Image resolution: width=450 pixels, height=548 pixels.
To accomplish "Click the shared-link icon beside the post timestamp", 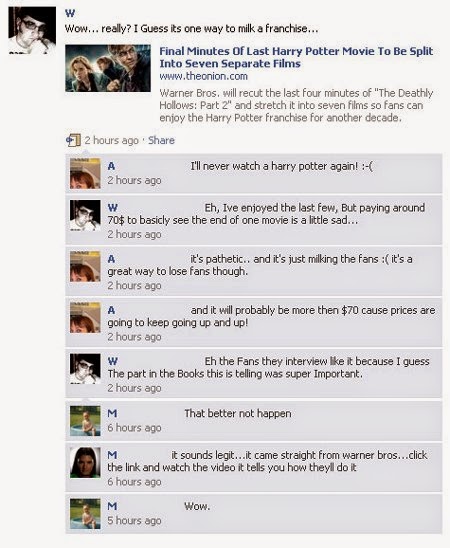I will (73, 140).
